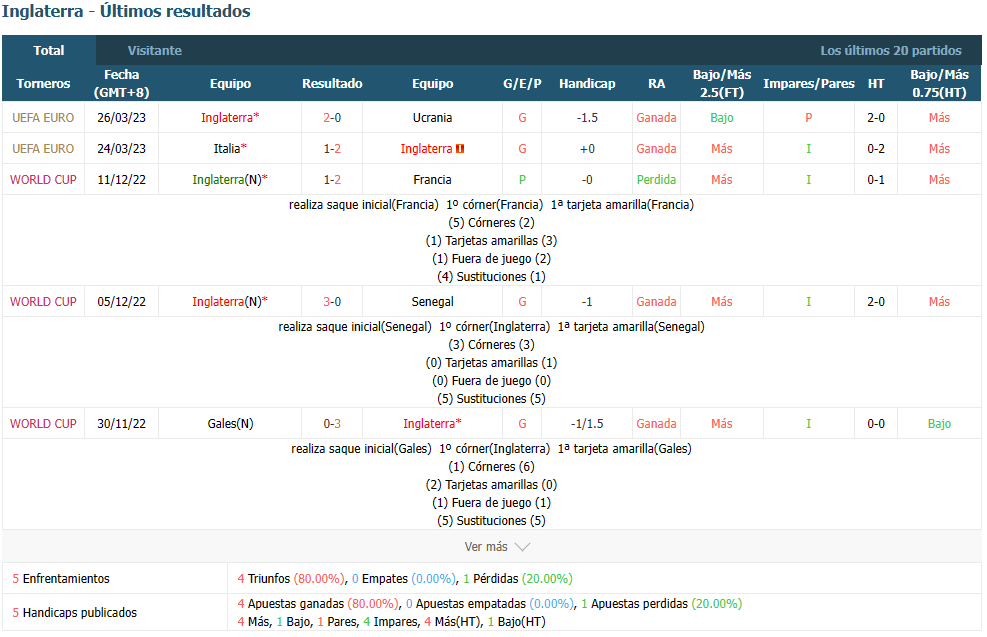Open the Francia team link
This screenshot has width=987, height=637.
(x=432, y=179)
